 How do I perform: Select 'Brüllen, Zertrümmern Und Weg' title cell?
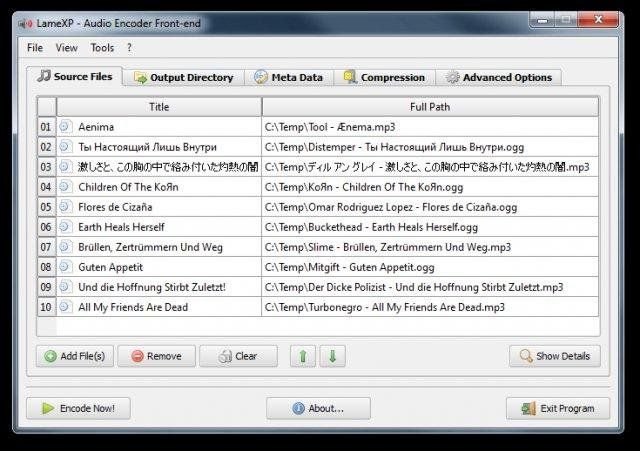pyautogui.click(x=159, y=247)
